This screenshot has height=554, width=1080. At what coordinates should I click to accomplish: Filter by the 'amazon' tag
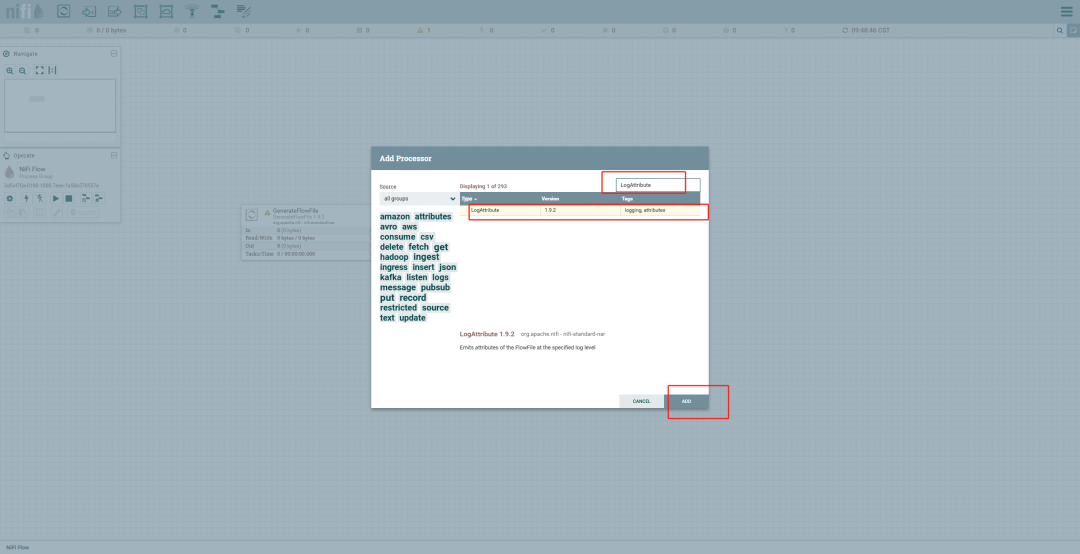395,216
